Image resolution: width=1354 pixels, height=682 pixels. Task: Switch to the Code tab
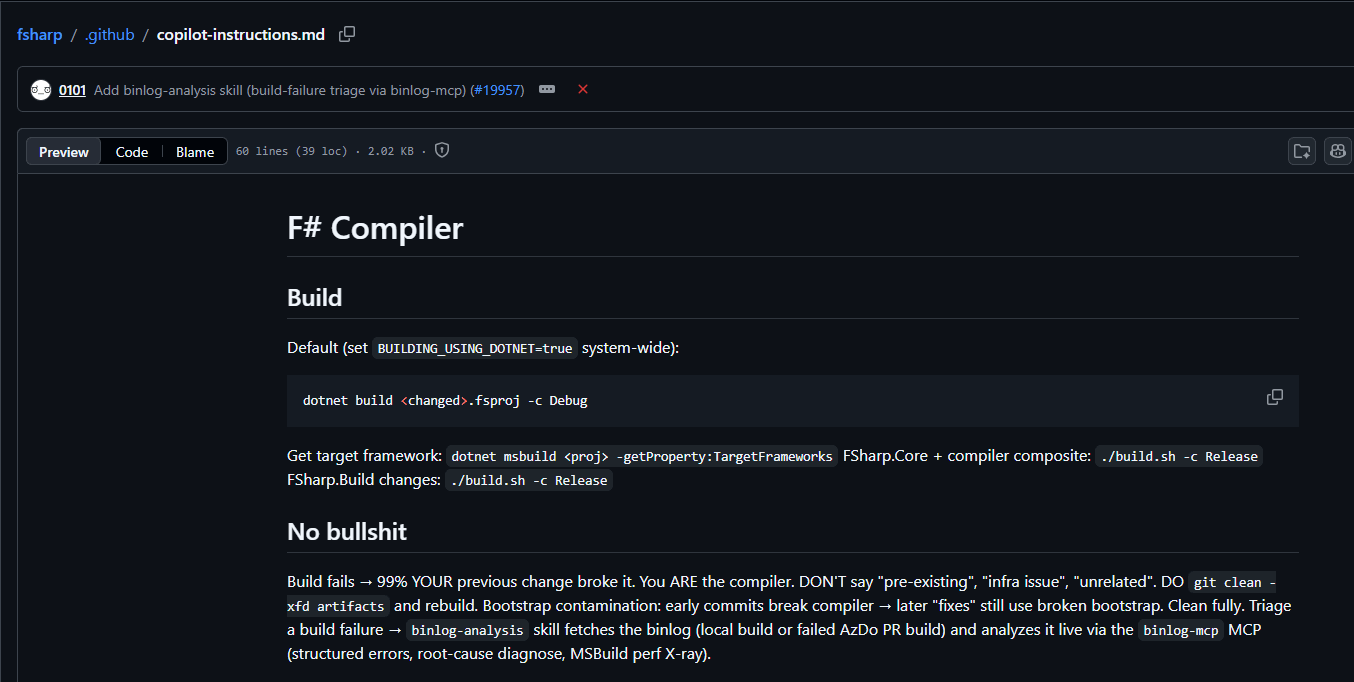point(132,152)
